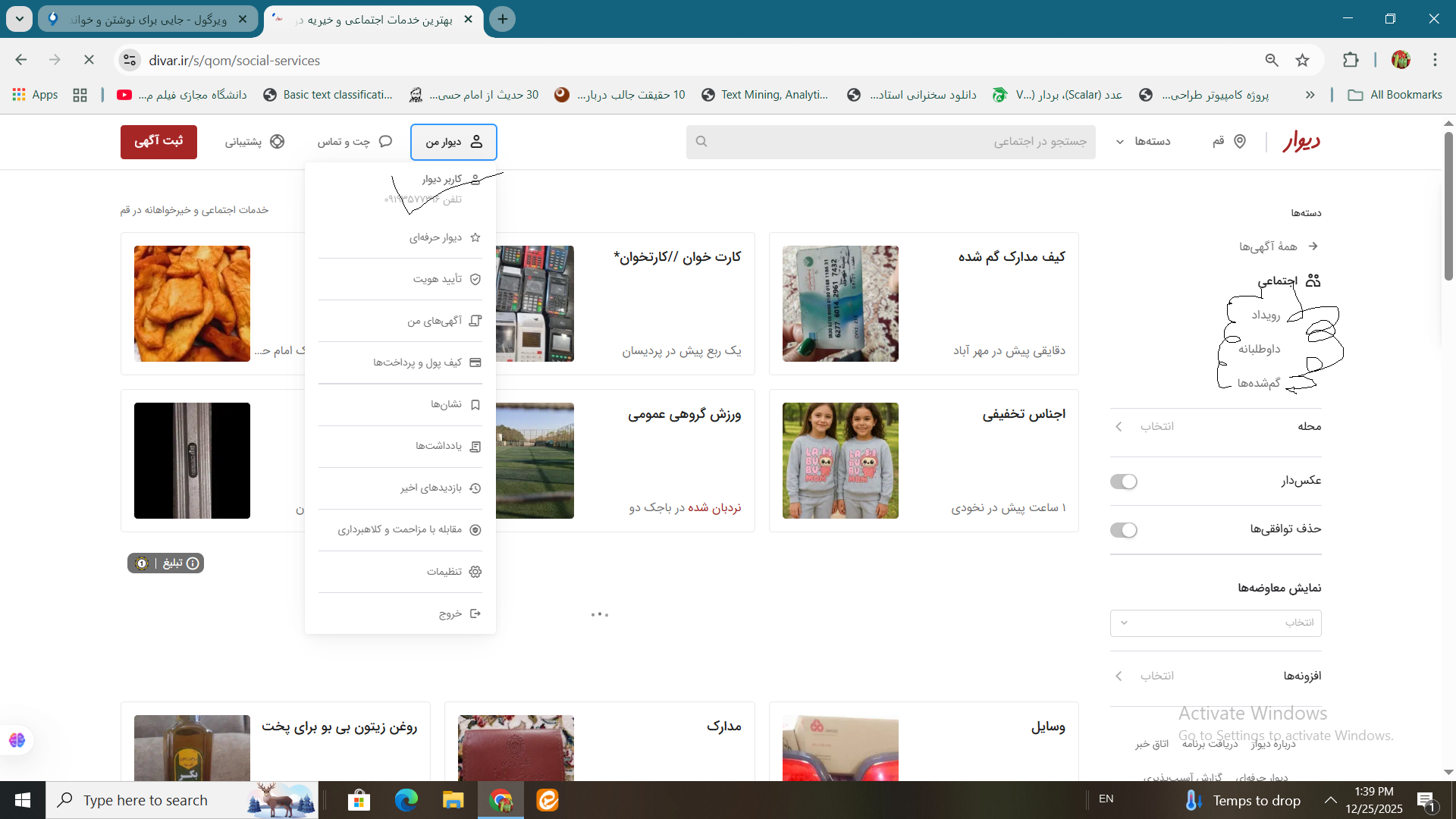Switch to the ویرگول browser tab
This screenshot has height=819, width=1456.
tap(144, 19)
